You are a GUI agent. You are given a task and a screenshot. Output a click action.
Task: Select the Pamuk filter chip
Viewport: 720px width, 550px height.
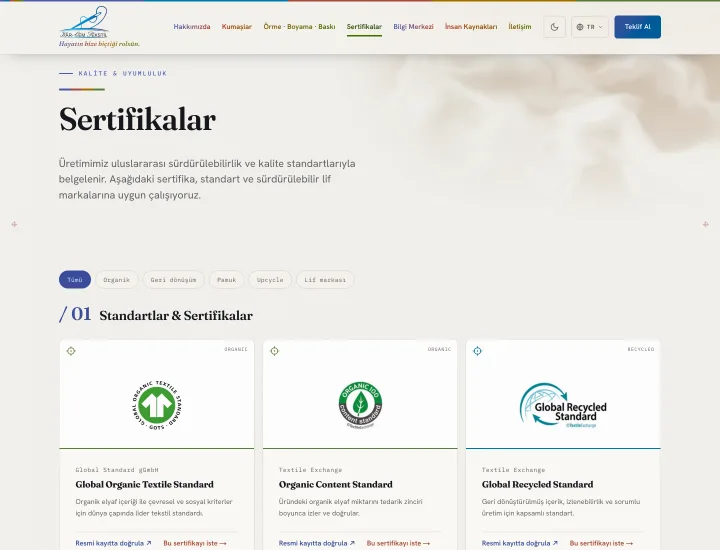point(226,280)
